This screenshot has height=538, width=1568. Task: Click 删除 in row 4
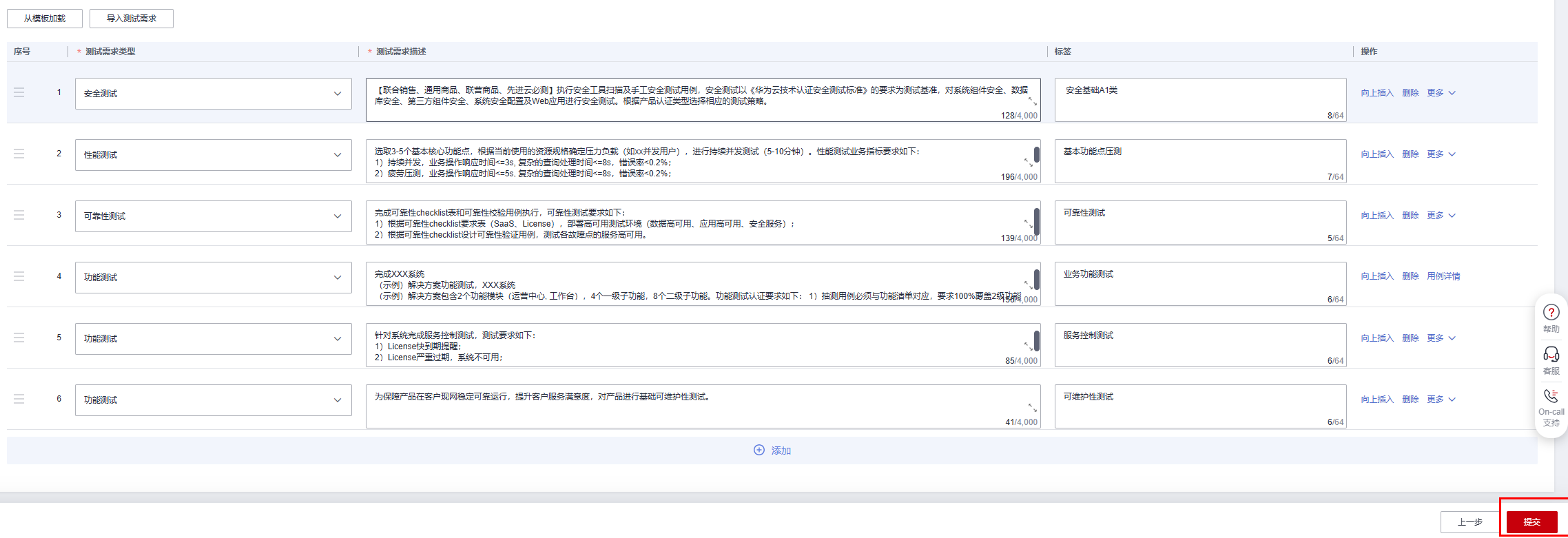(1410, 276)
